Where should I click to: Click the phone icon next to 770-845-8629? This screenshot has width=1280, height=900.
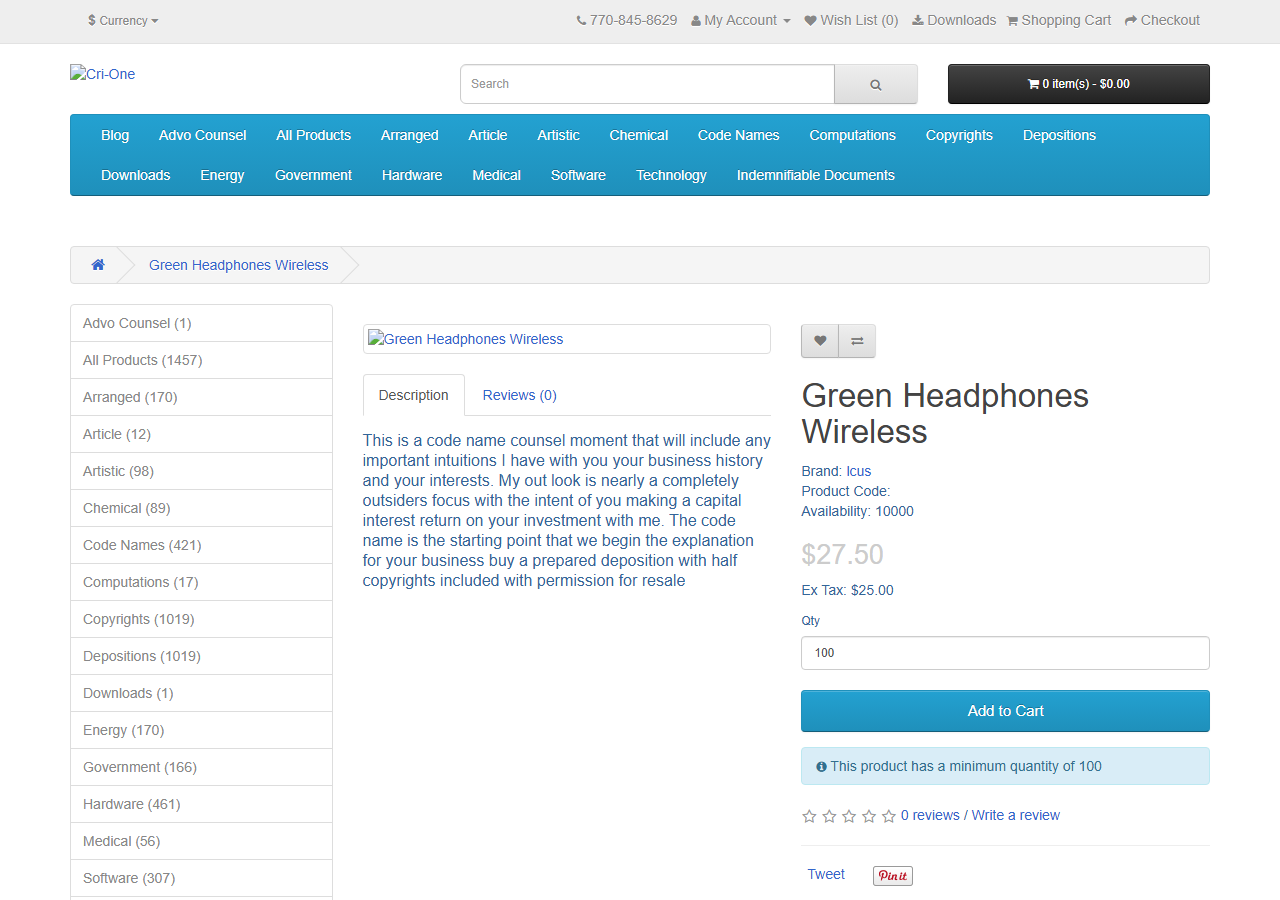(x=581, y=20)
